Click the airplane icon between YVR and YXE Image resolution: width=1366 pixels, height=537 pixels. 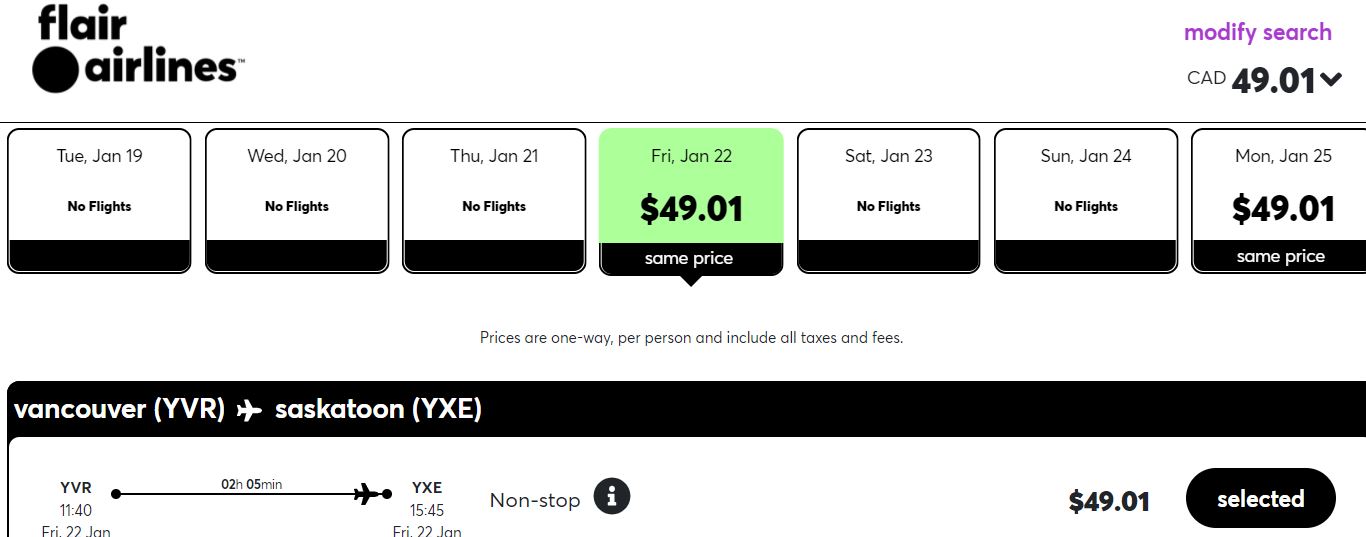click(x=250, y=410)
